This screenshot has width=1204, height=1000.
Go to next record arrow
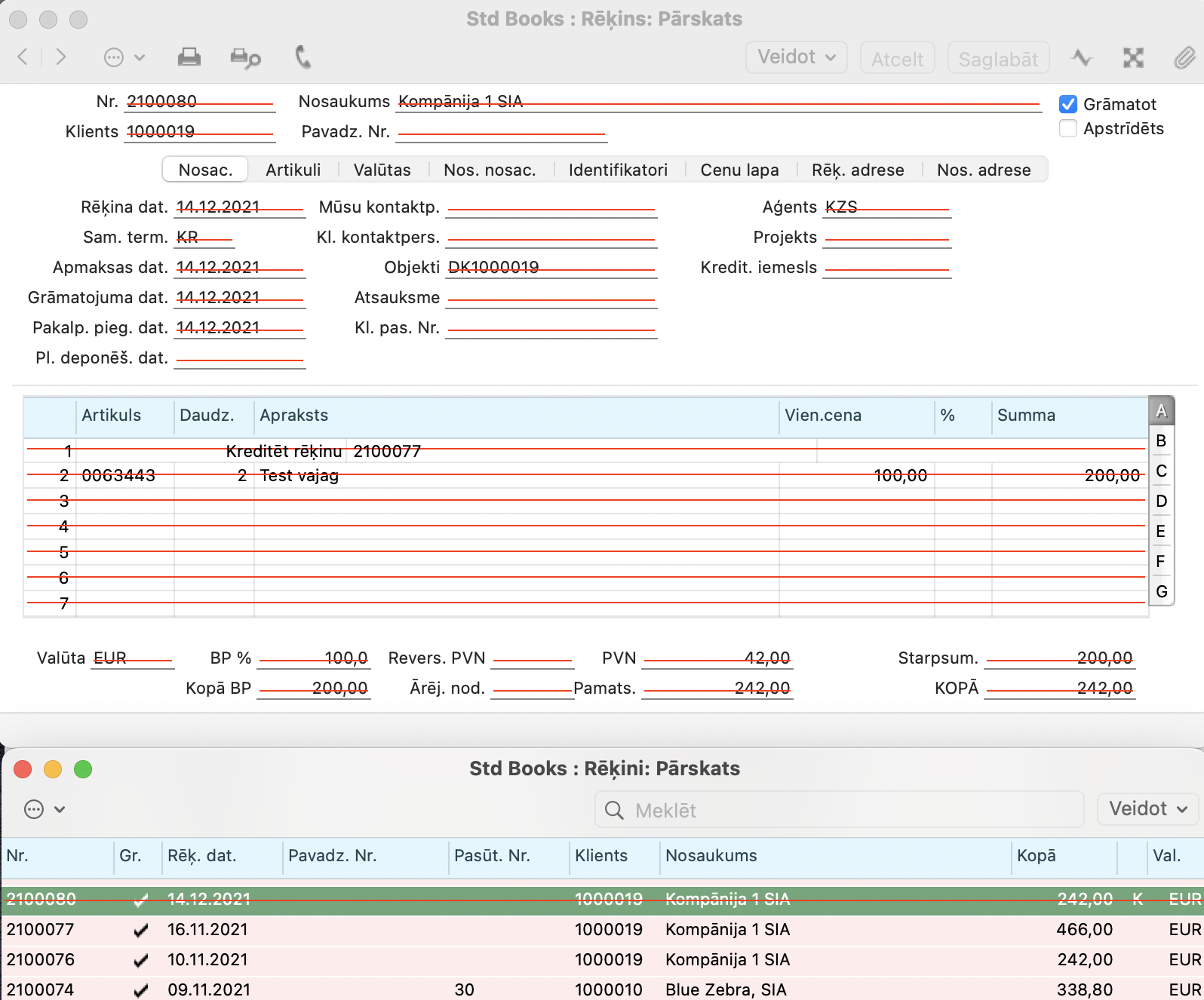[61, 57]
